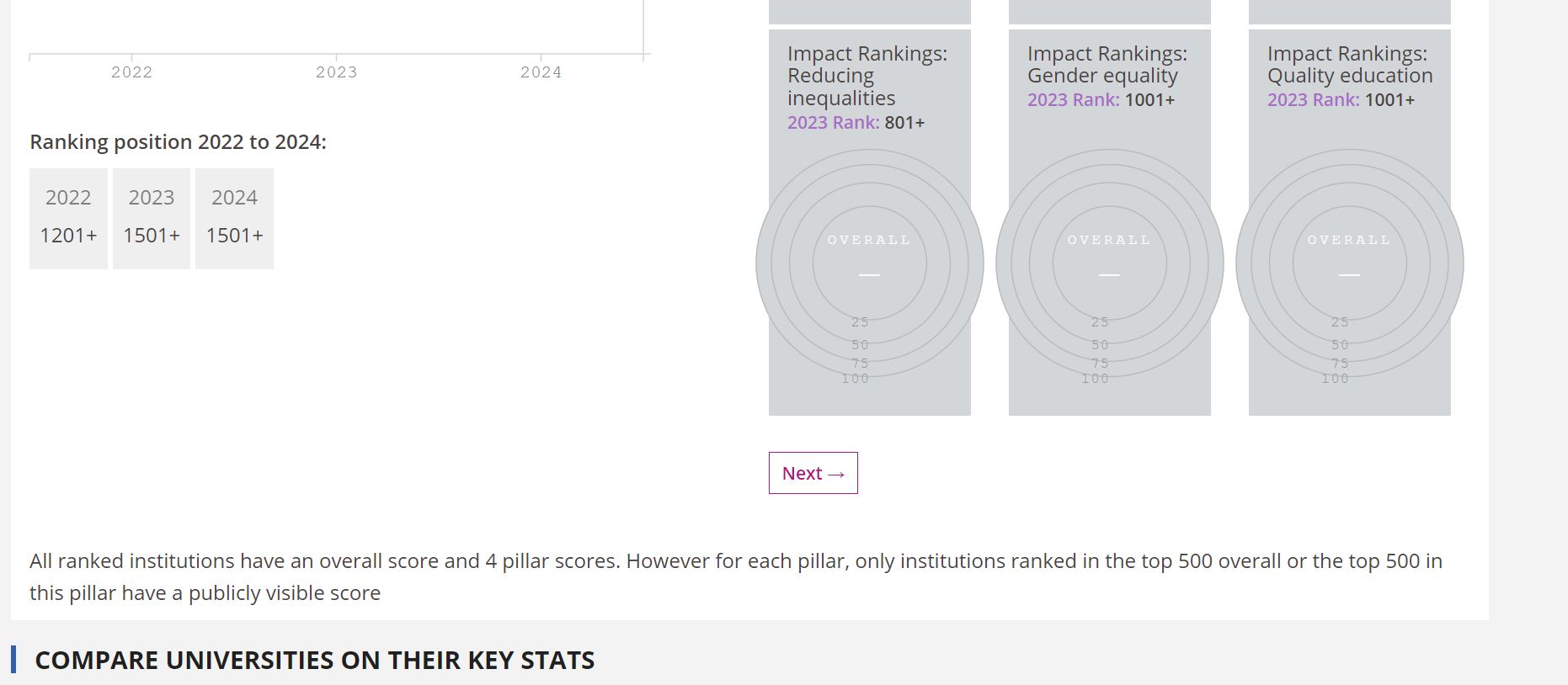Click 2023 Rank 1001+ under Gender equality
Viewport: 1568px width, 685px height.
pos(1100,100)
